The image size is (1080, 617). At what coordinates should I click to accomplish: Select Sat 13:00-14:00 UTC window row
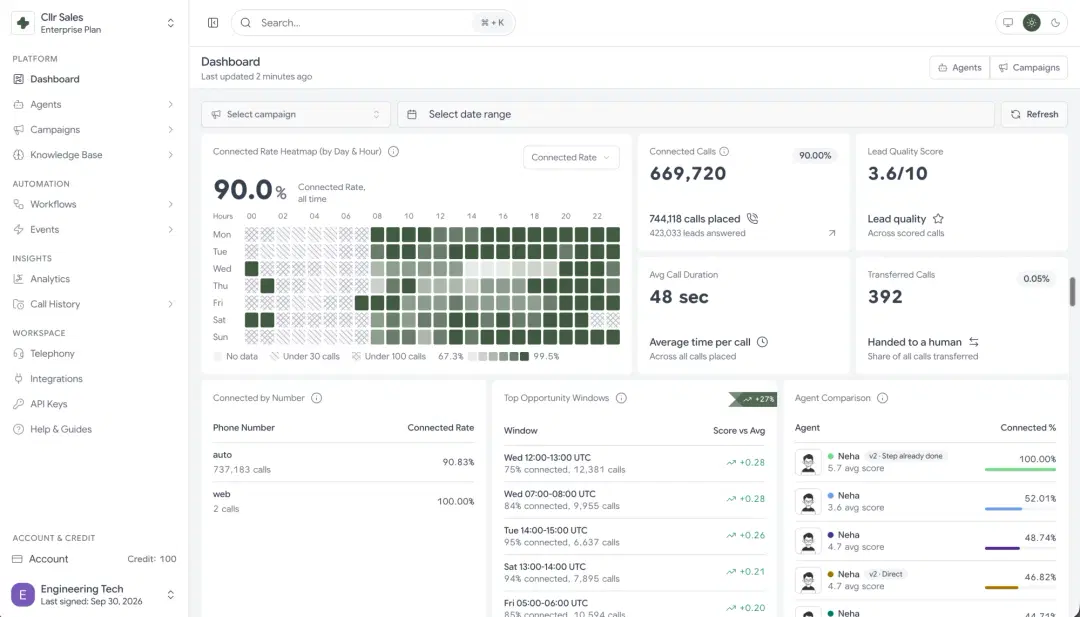634,573
